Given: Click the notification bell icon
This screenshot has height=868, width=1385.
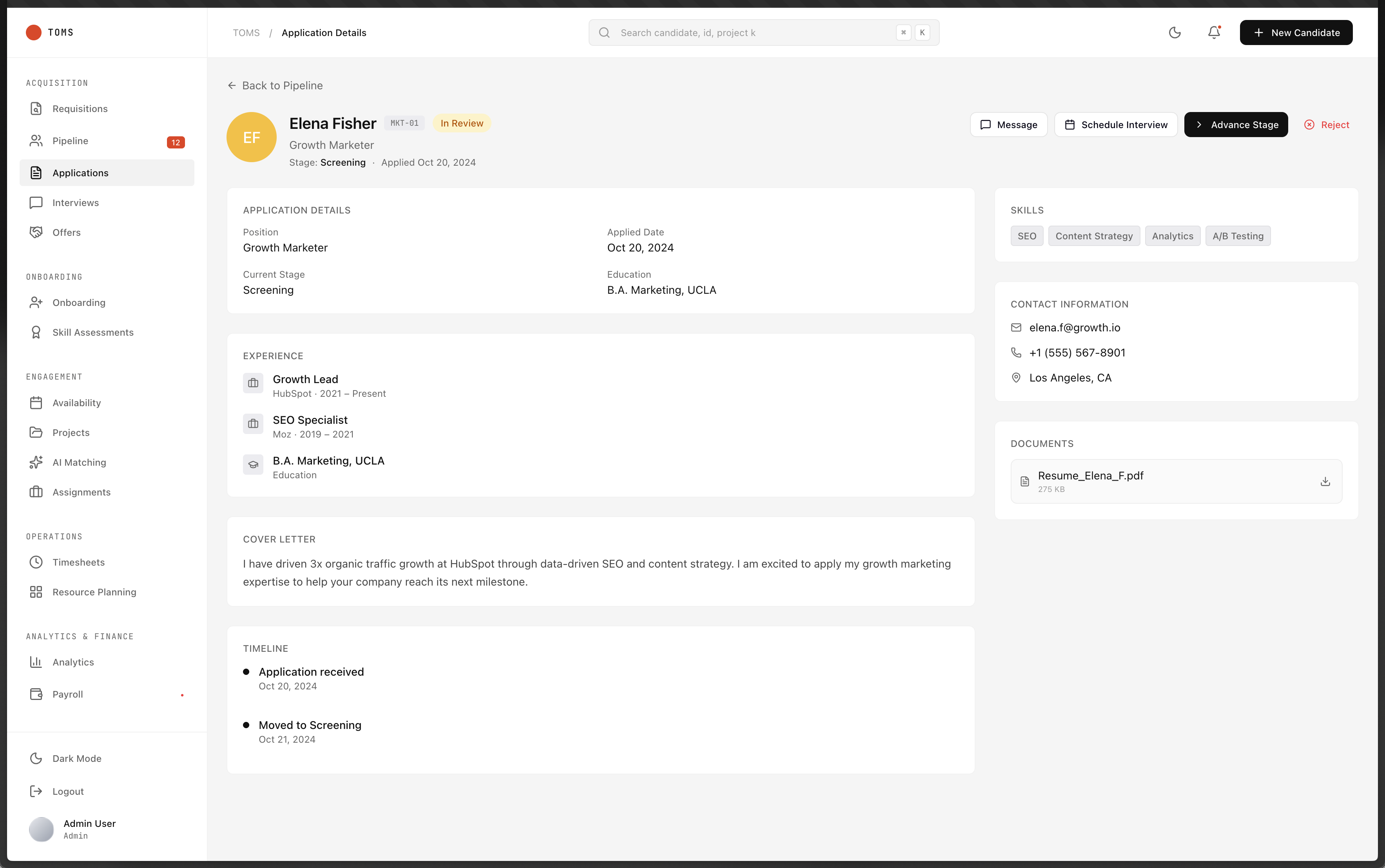Looking at the screenshot, I should tap(1213, 33).
